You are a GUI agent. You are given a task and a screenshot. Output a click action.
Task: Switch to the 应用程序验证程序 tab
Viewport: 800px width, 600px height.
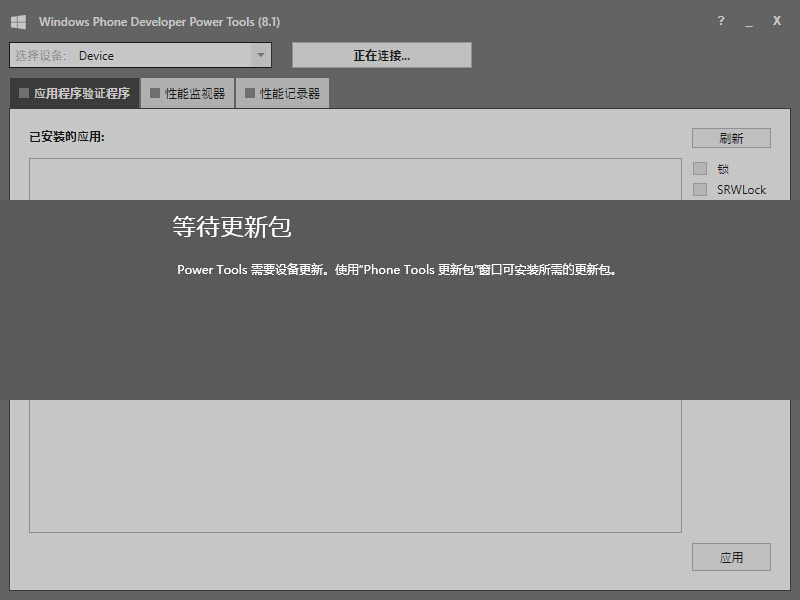point(74,93)
